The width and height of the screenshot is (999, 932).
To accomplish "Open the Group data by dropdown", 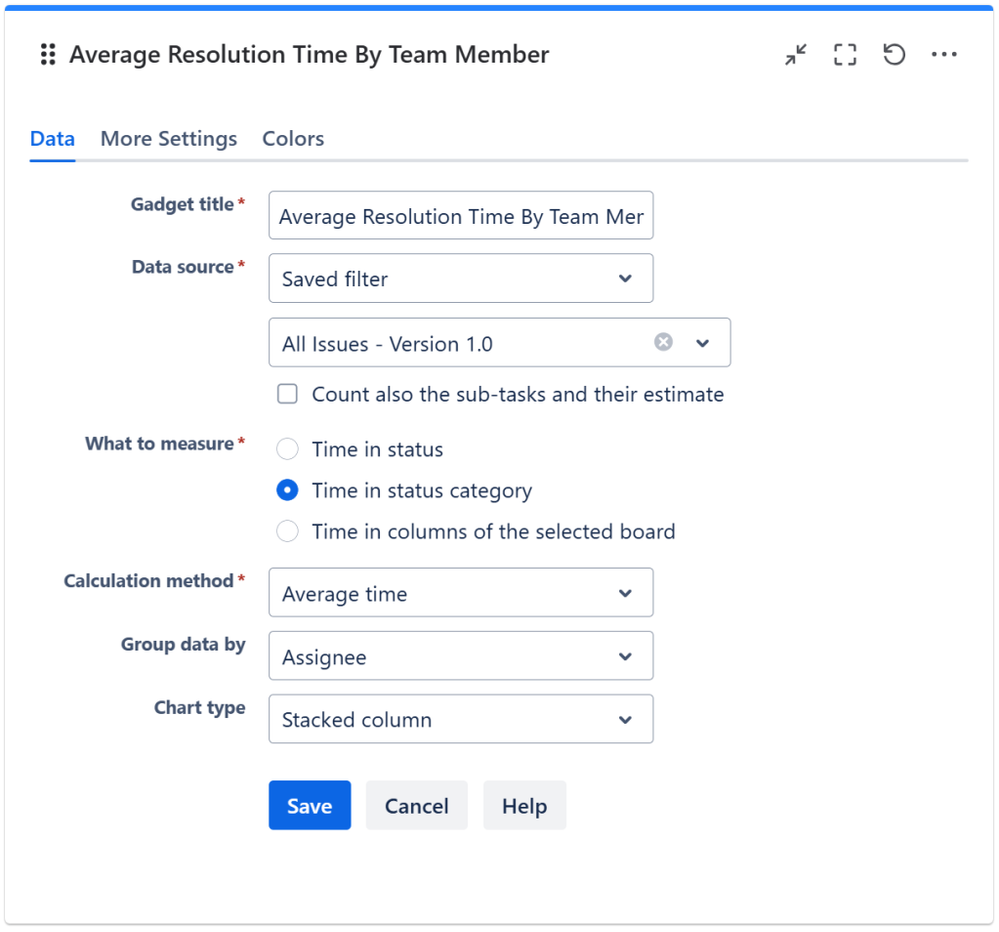I will pyautogui.click(x=461, y=656).
